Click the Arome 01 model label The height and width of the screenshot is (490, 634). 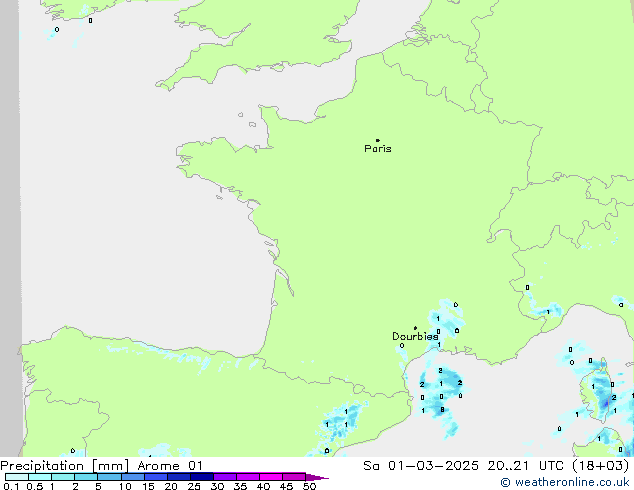pos(170,466)
